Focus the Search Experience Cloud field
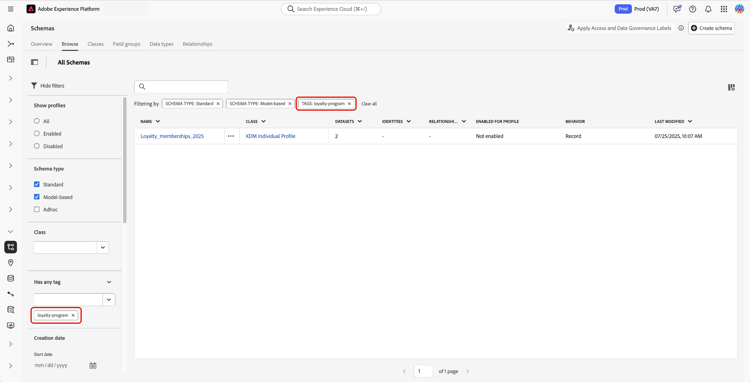Viewport: 750px width, 382px height. 331,9
